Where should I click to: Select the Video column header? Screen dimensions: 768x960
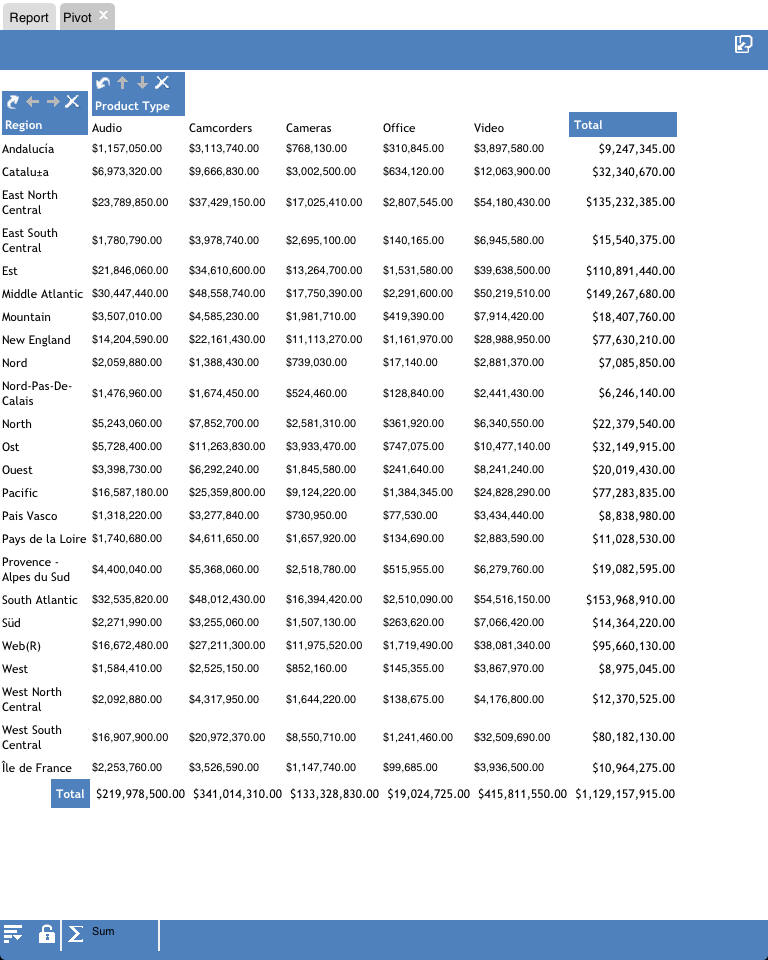(489, 128)
